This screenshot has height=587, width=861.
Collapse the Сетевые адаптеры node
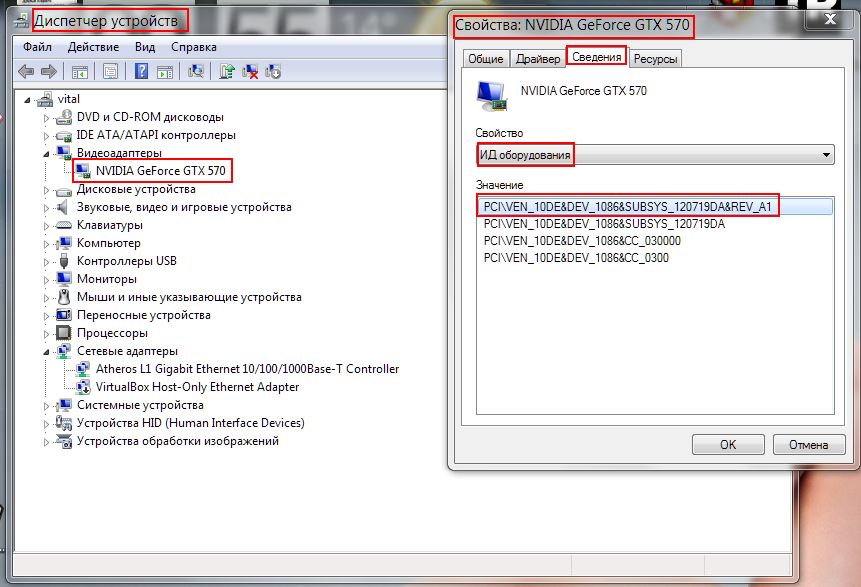[46, 352]
